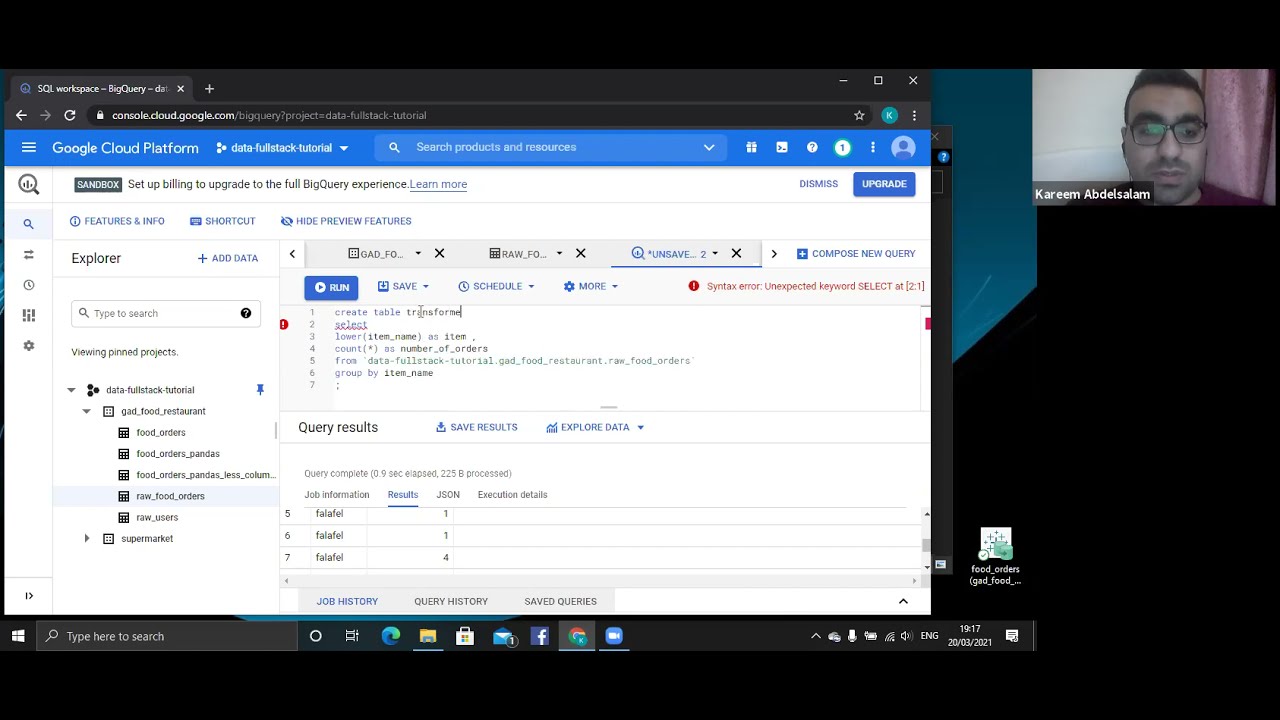Screen dimensions: 1280x720
Task: Open the SAVE dropdown menu
Action: [403, 287]
